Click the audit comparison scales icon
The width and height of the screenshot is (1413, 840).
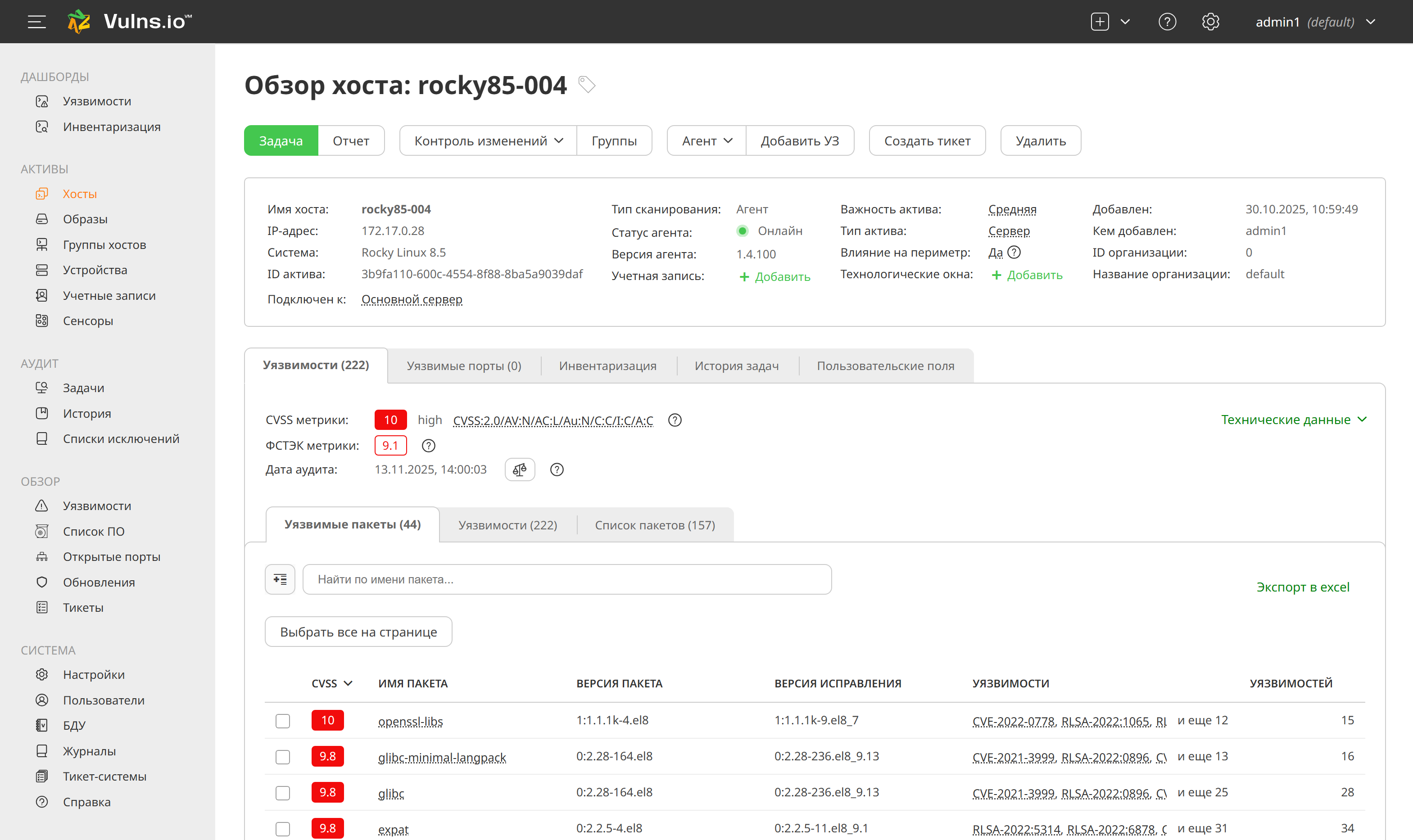click(520, 469)
